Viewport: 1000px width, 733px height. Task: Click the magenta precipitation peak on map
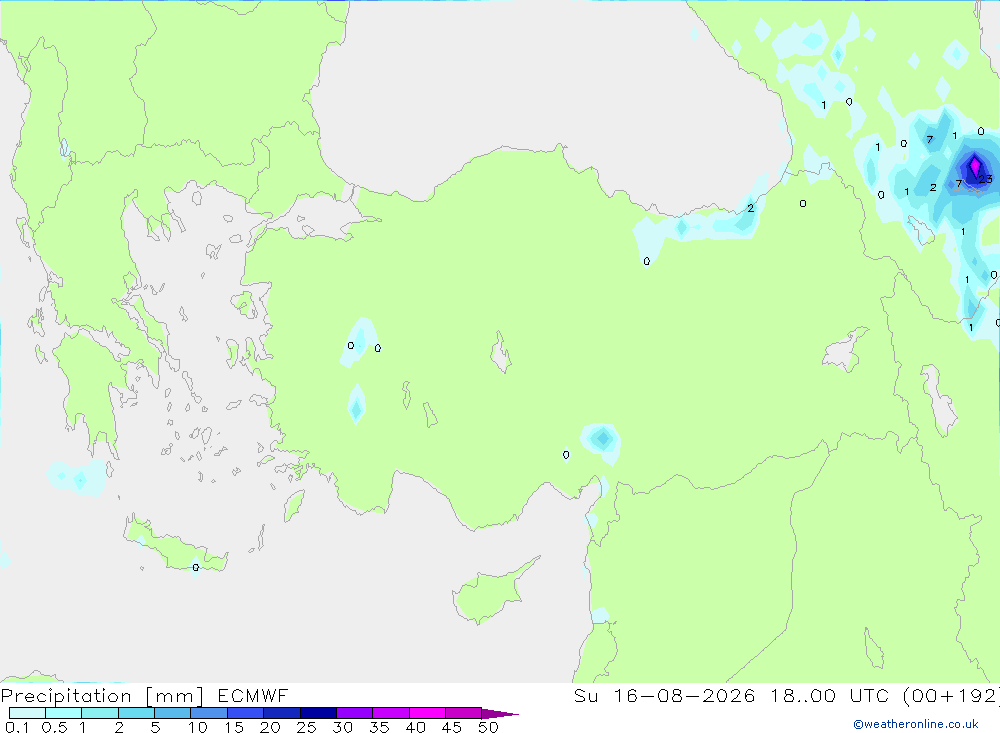(974, 167)
